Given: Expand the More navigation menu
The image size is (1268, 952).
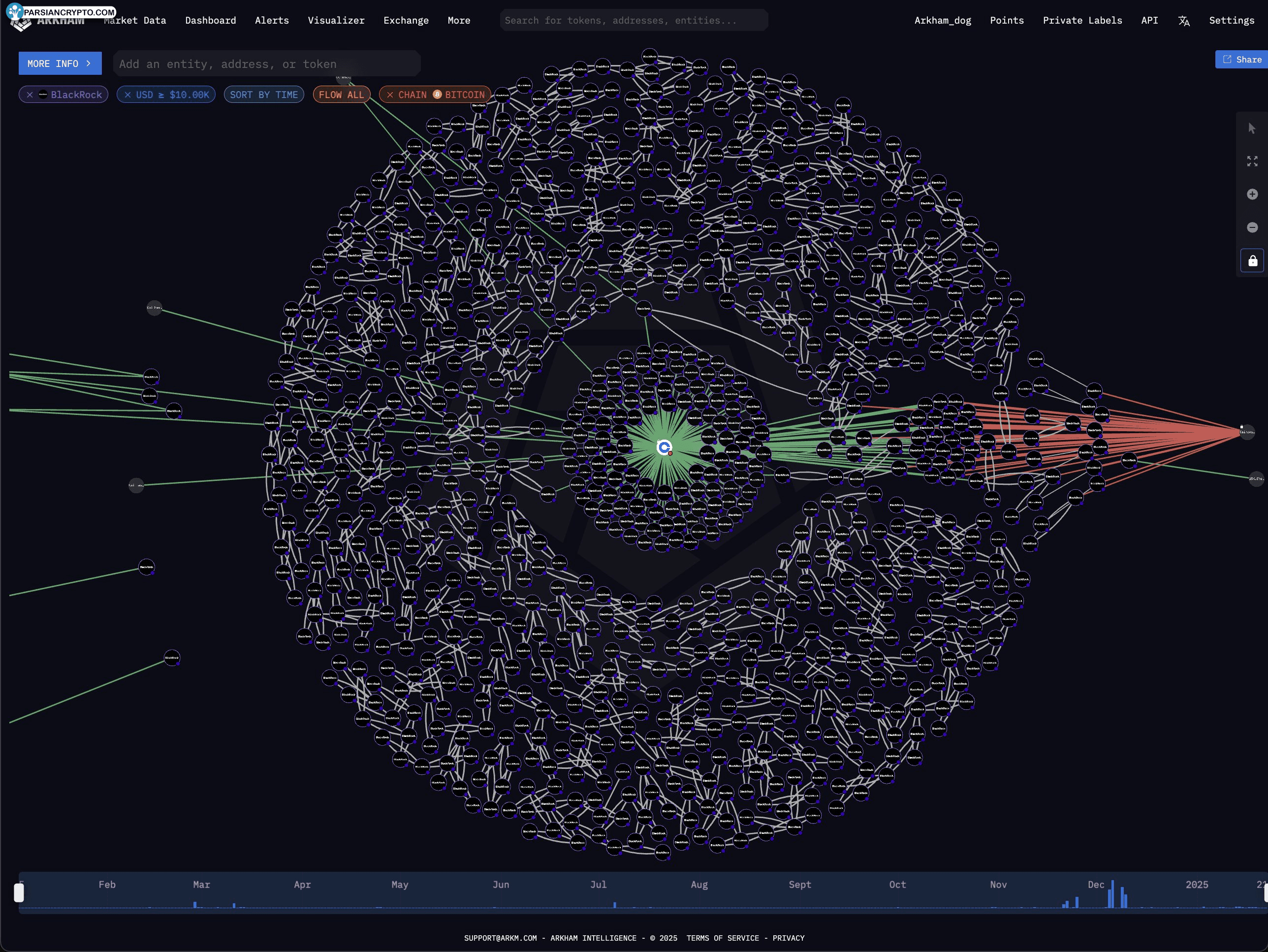Looking at the screenshot, I should [x=459, y=20].
